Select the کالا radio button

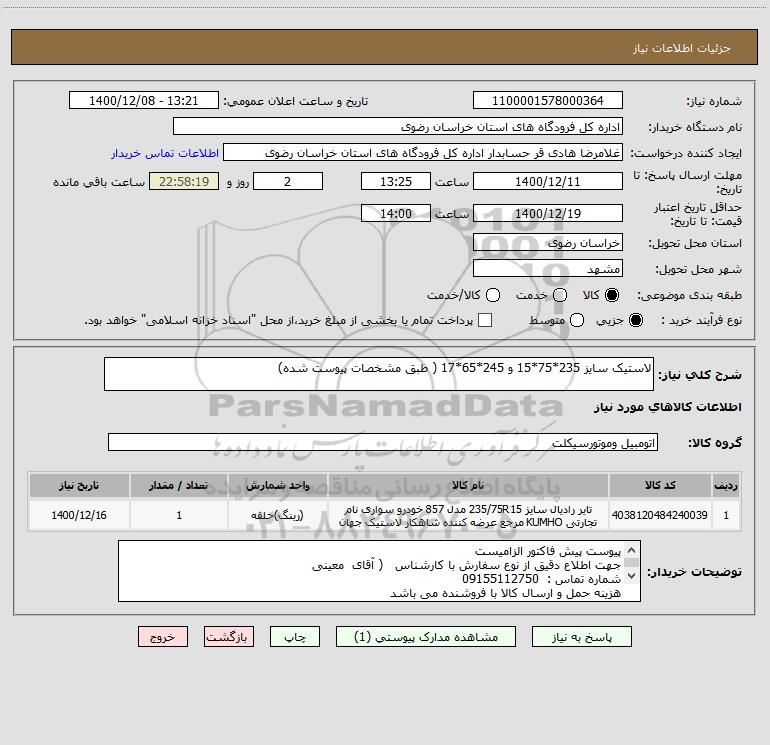[612, 295]
